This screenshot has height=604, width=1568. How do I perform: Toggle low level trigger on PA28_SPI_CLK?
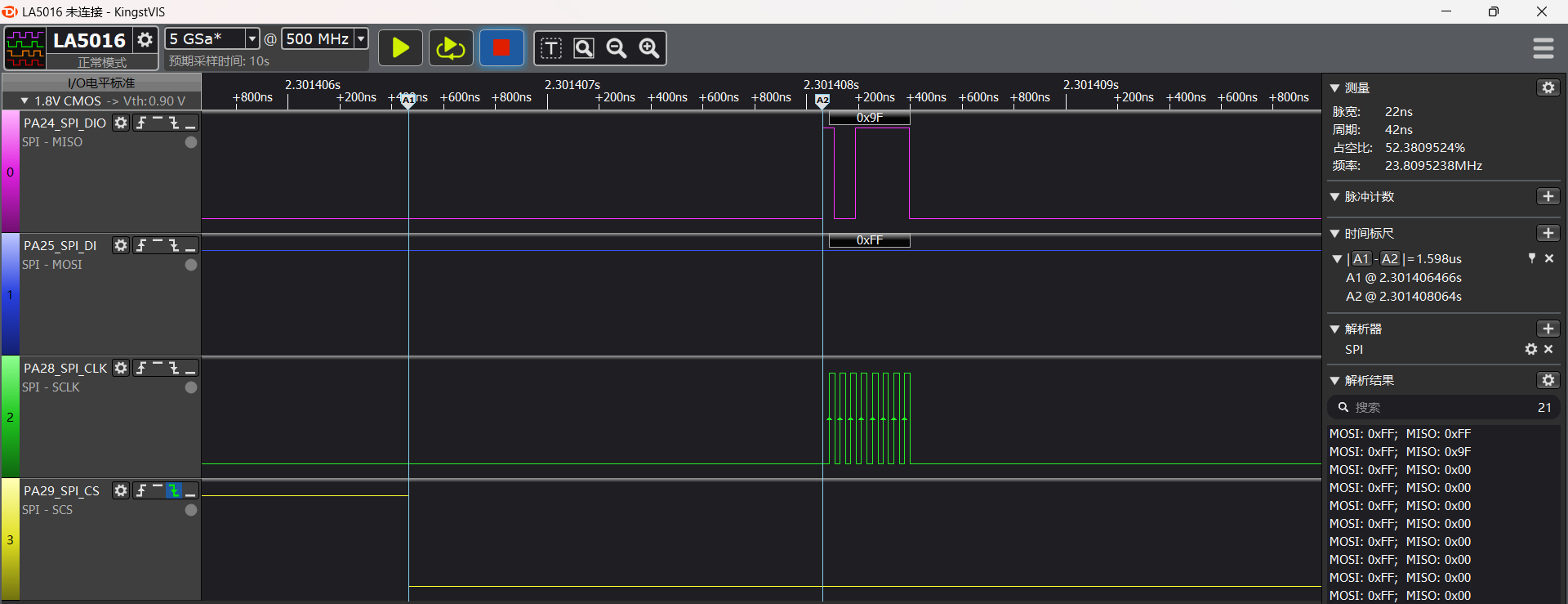(190, 368)
